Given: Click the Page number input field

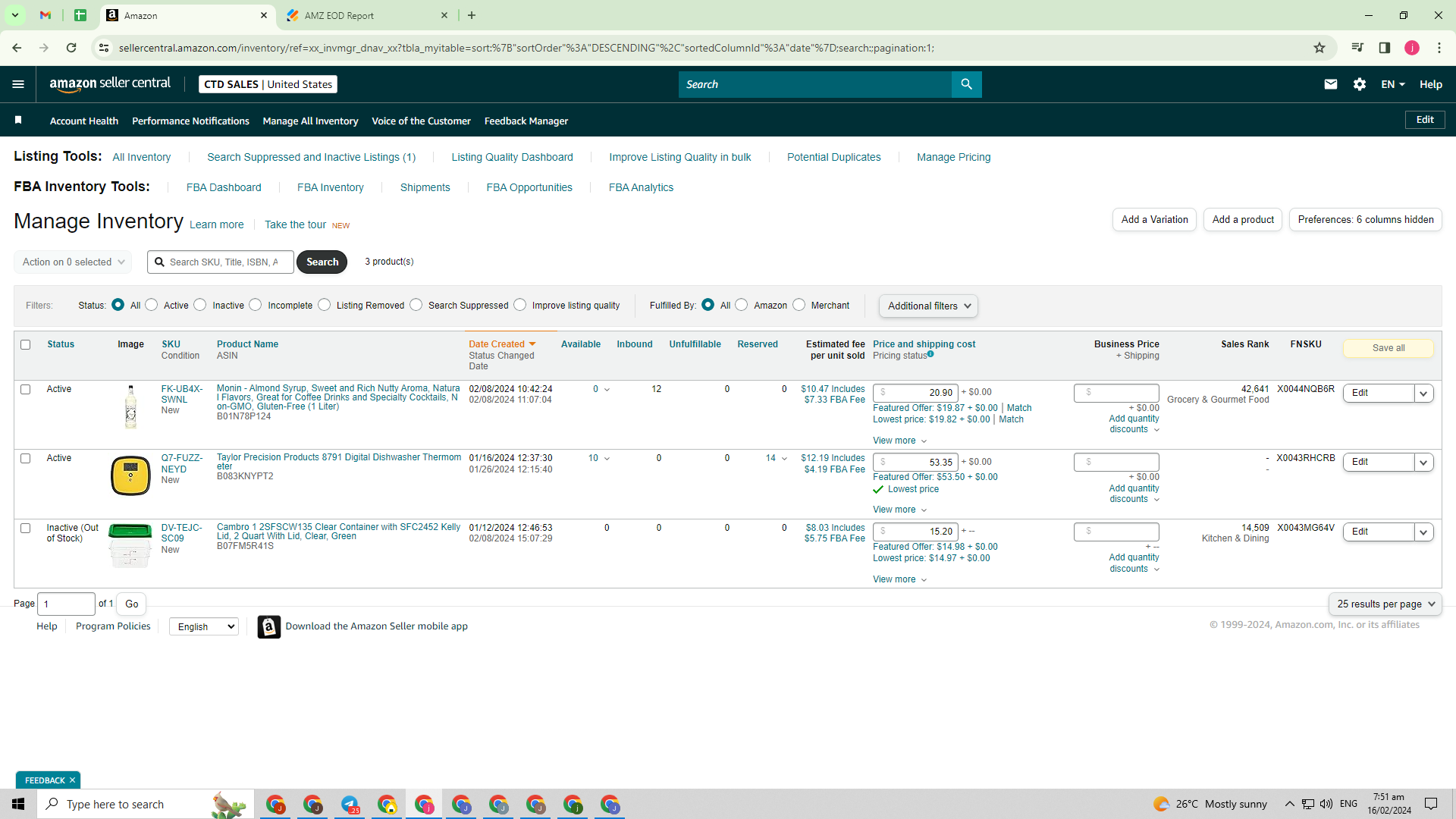Looking at the screenshot, I should [x=66, y=604].
